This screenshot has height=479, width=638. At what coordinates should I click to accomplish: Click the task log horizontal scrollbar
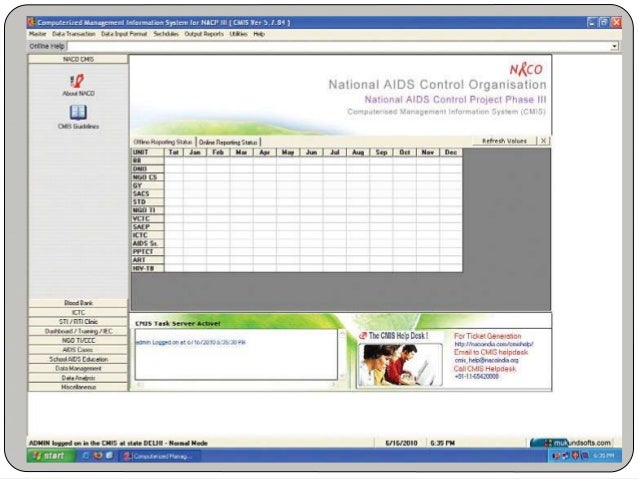[237, 384]
